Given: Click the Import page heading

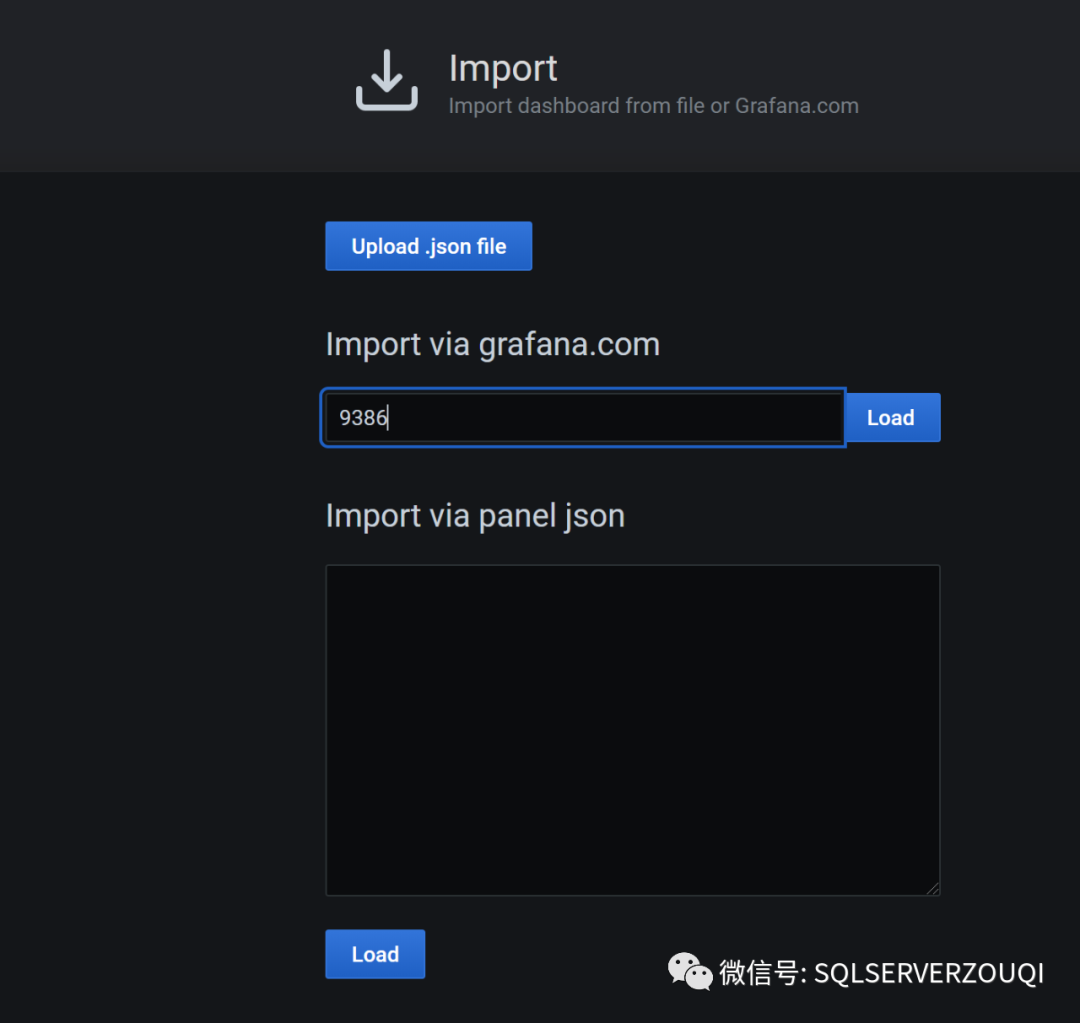Looking at the screenshot, I should coord(503,68).
